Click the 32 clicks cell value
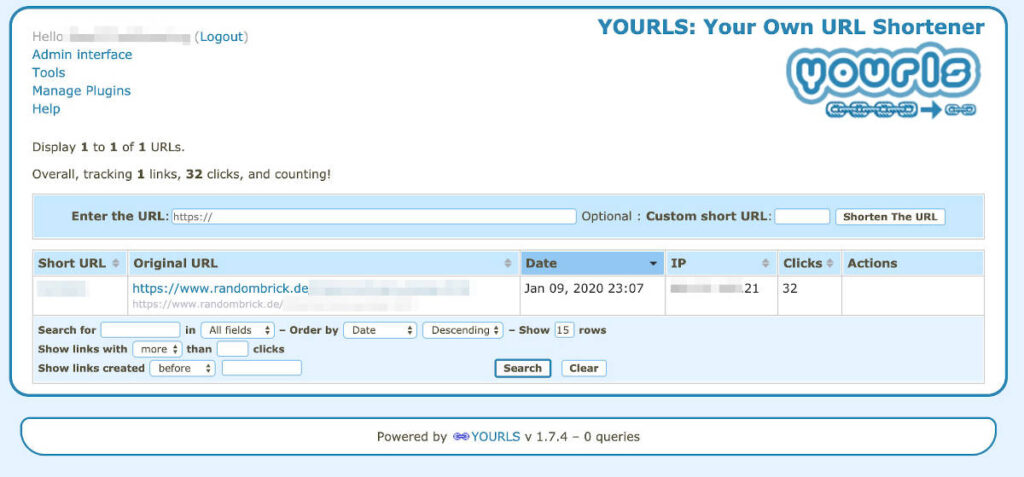This screenshot has height=477, width=1024. (x=790, y=288)
